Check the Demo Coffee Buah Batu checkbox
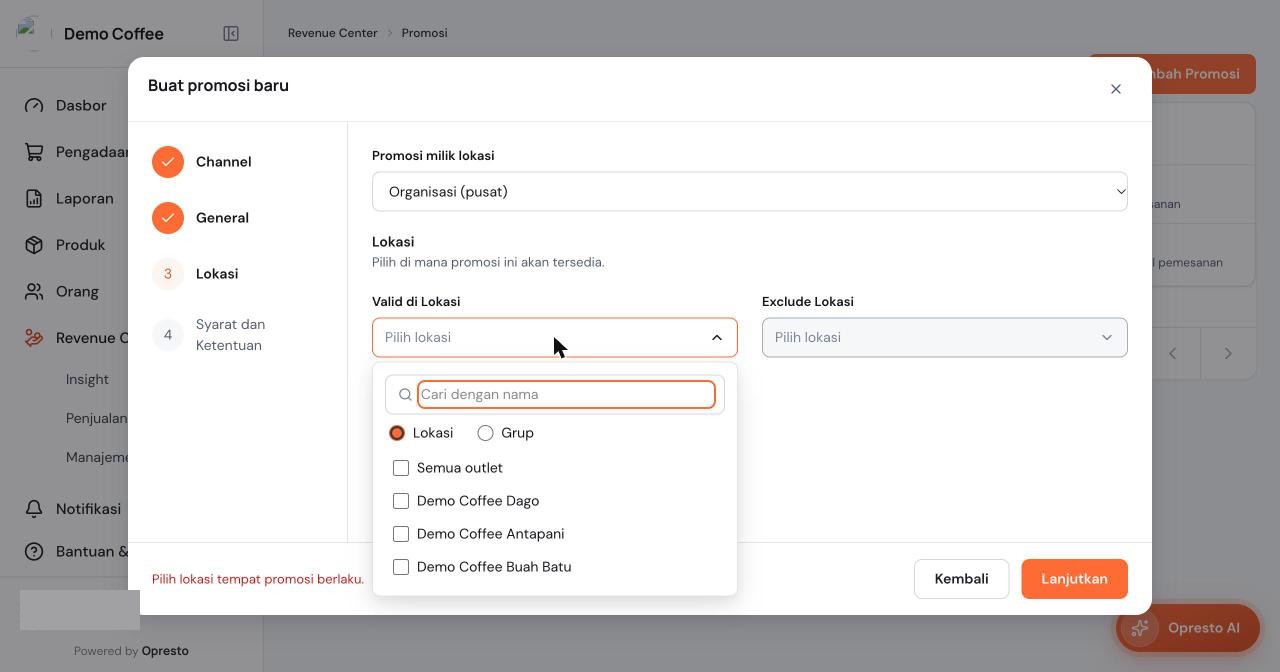The height and width of the screenshot is (672, 1280). point(401,567)
